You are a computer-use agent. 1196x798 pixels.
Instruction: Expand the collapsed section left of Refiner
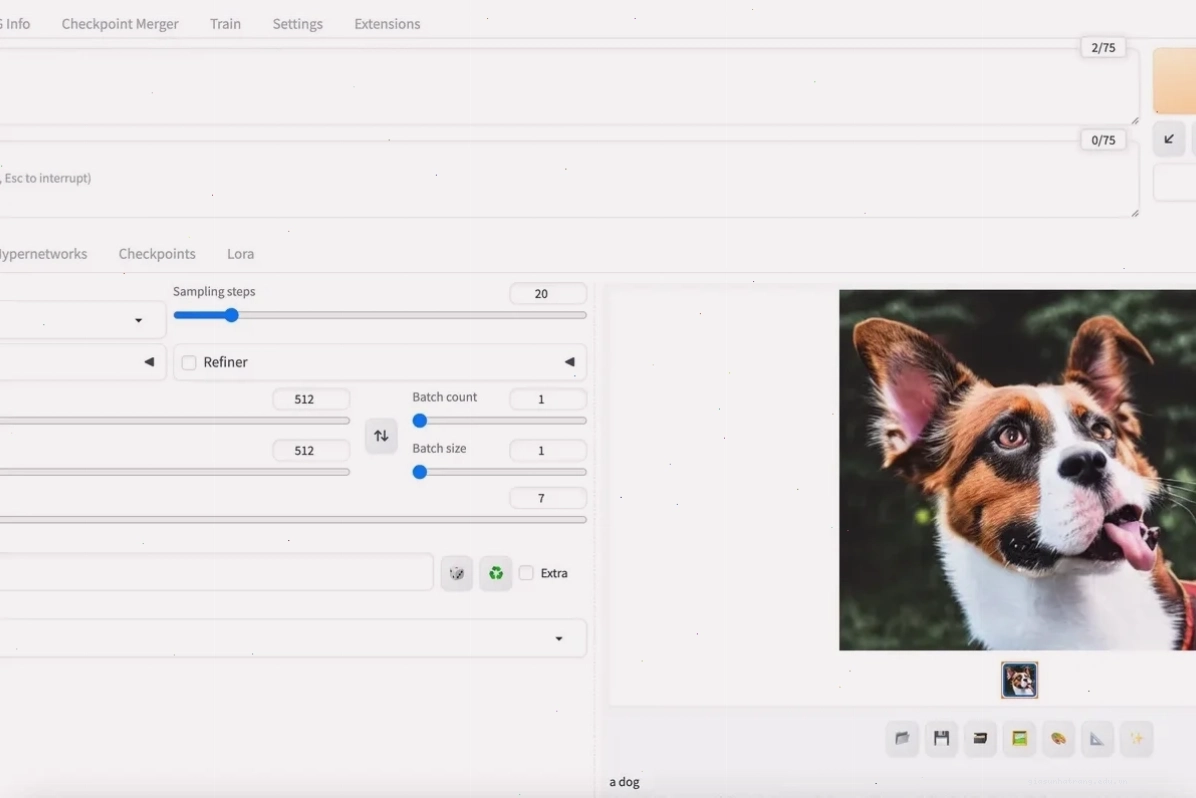pyautogui.click(x=149, y=362)
